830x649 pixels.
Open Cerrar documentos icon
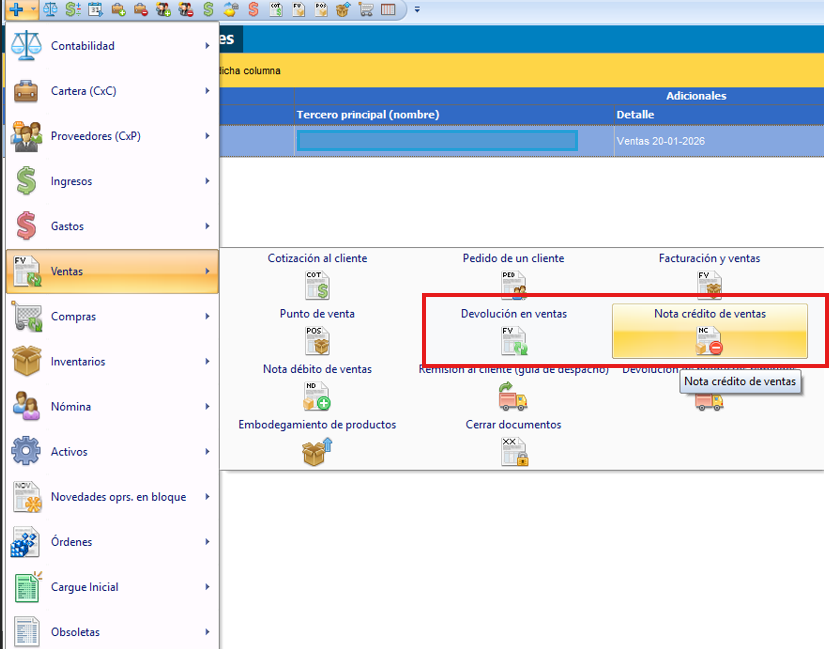click(x=513, y=452)
